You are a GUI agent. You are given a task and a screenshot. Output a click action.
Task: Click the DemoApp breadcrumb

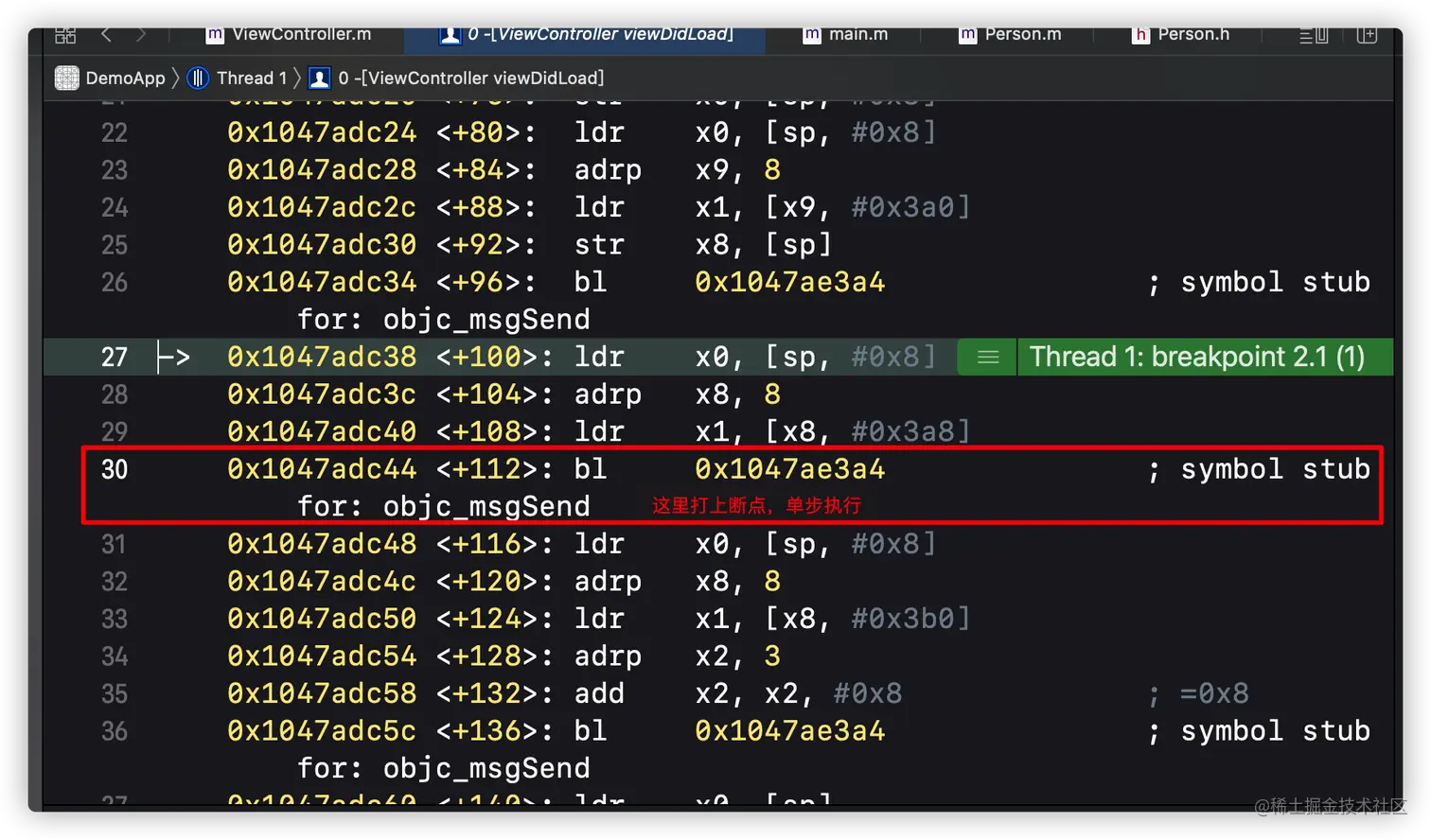point(125,78)
